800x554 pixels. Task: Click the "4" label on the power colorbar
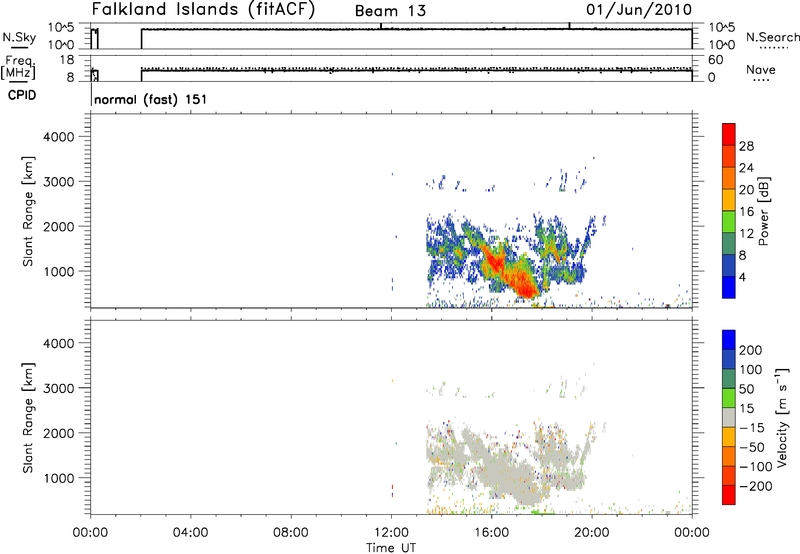coord(743,277)
